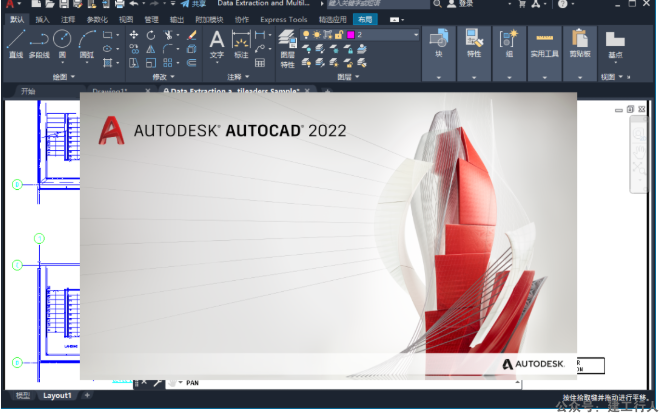Open the Parametric (参数化) ribbon tab
The height and width of the screenshot is (413, 659).
[97, 19]
